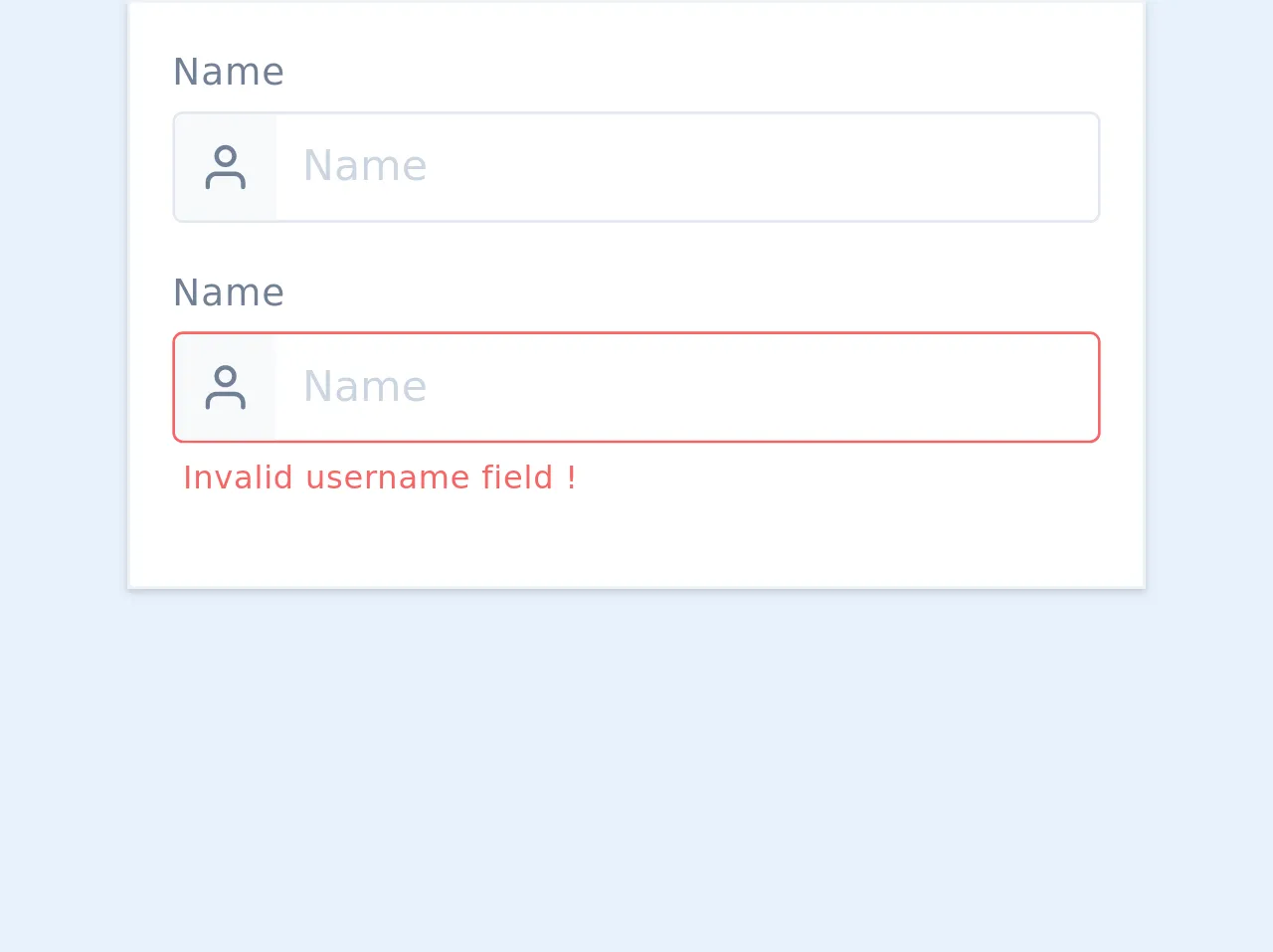The height and width of the screenshot is (952, 1273).
Task: Click the blue background right of the card
Action: click(x=1209, y=298)
